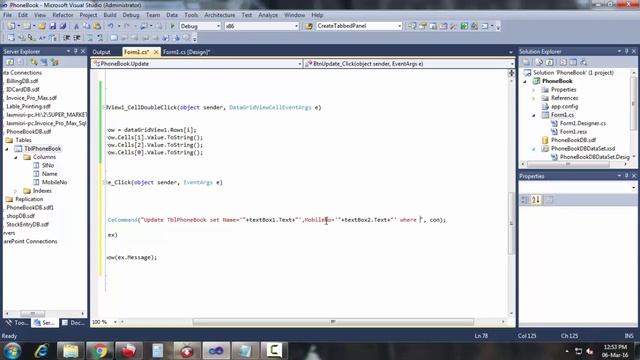
Task: Open the File menu
Action: click(x=7, y=15)
